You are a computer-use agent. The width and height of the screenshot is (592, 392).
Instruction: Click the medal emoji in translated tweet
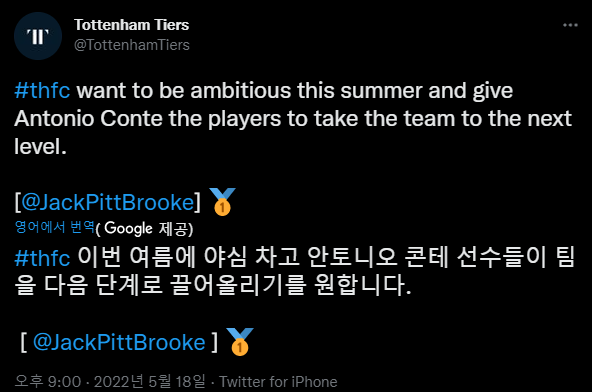click(x=240, y=342)
